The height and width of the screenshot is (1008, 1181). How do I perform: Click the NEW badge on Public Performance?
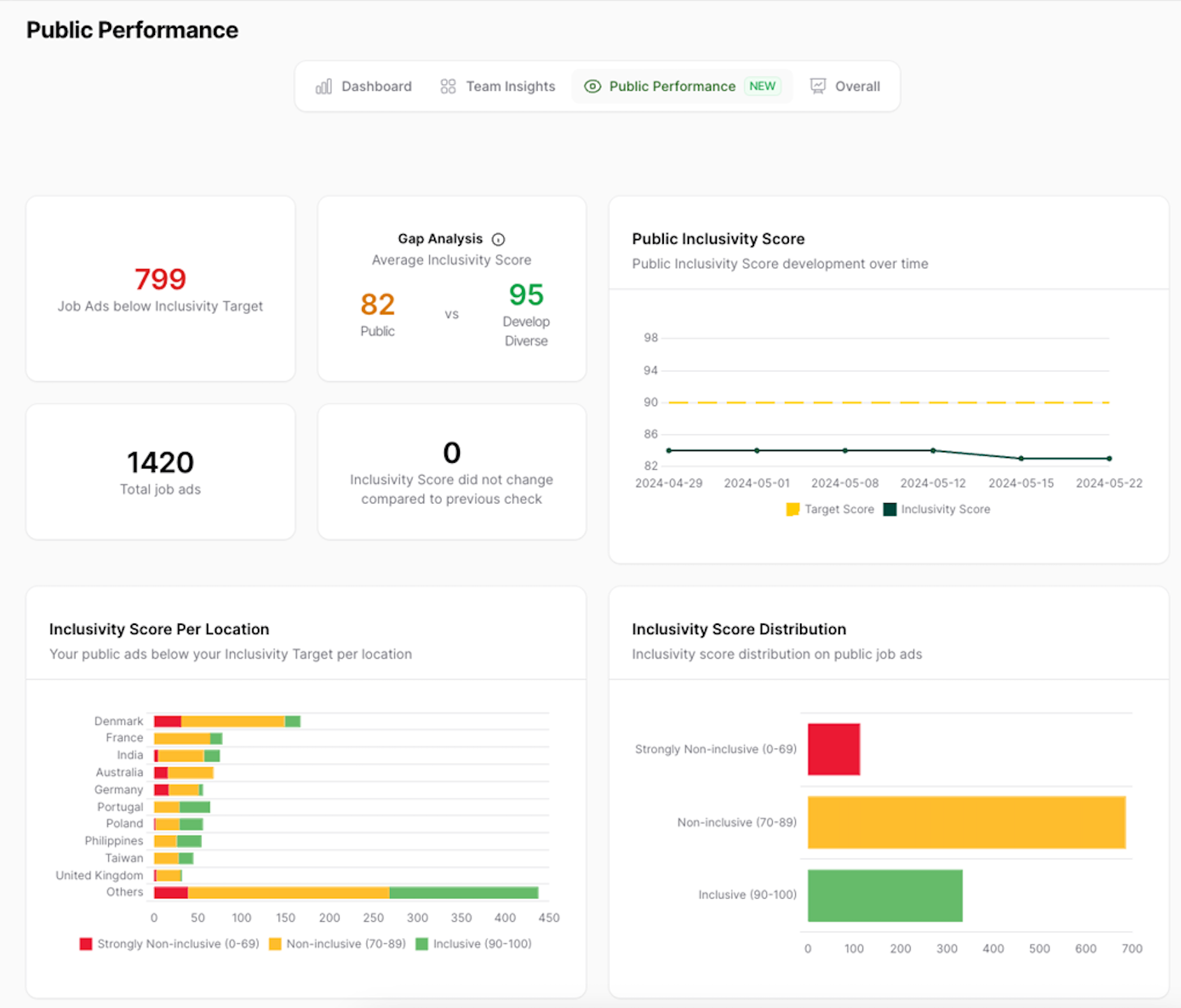click(x=762, y=86)
